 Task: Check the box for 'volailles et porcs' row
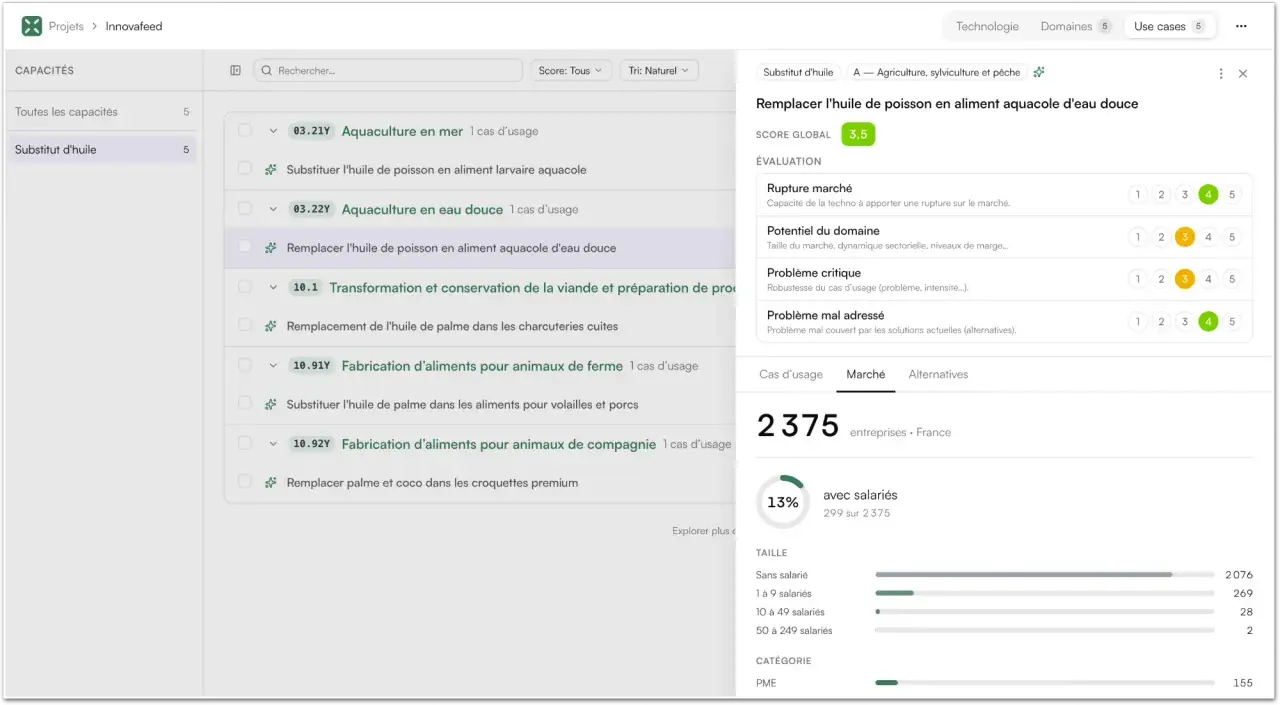(245, 403)
